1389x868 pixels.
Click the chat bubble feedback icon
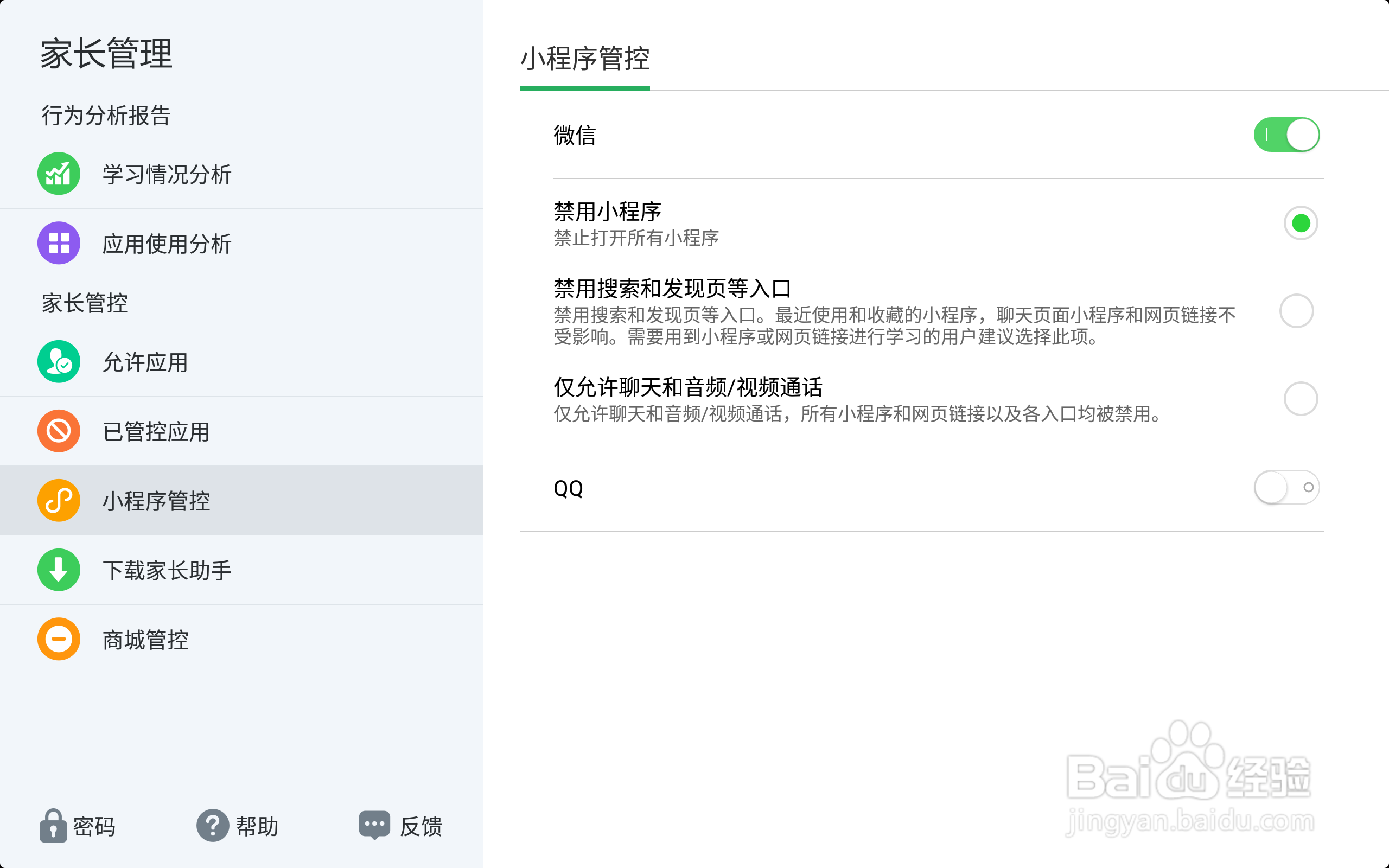[x=374, y=826]
